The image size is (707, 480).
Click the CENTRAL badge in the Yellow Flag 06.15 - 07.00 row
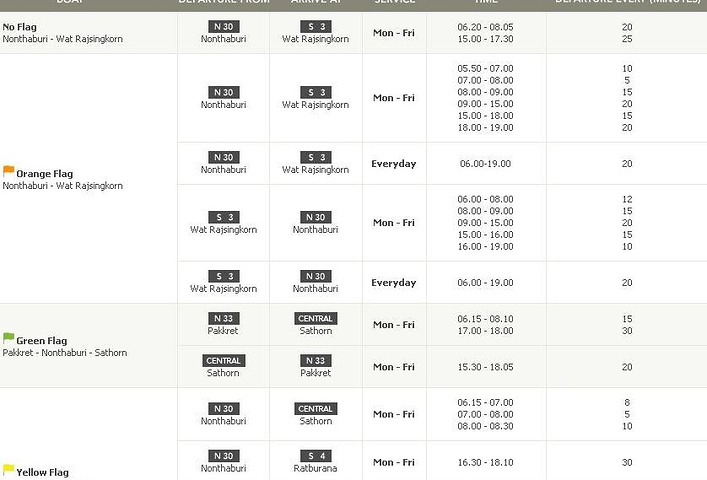click(315, 409)
